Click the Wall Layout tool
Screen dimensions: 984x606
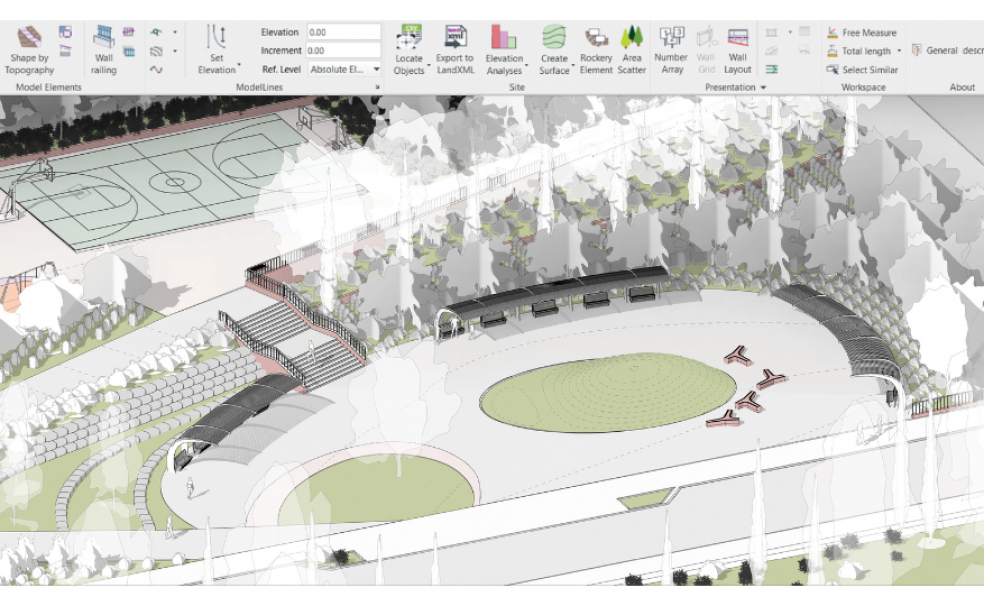[x=738, y=49]
